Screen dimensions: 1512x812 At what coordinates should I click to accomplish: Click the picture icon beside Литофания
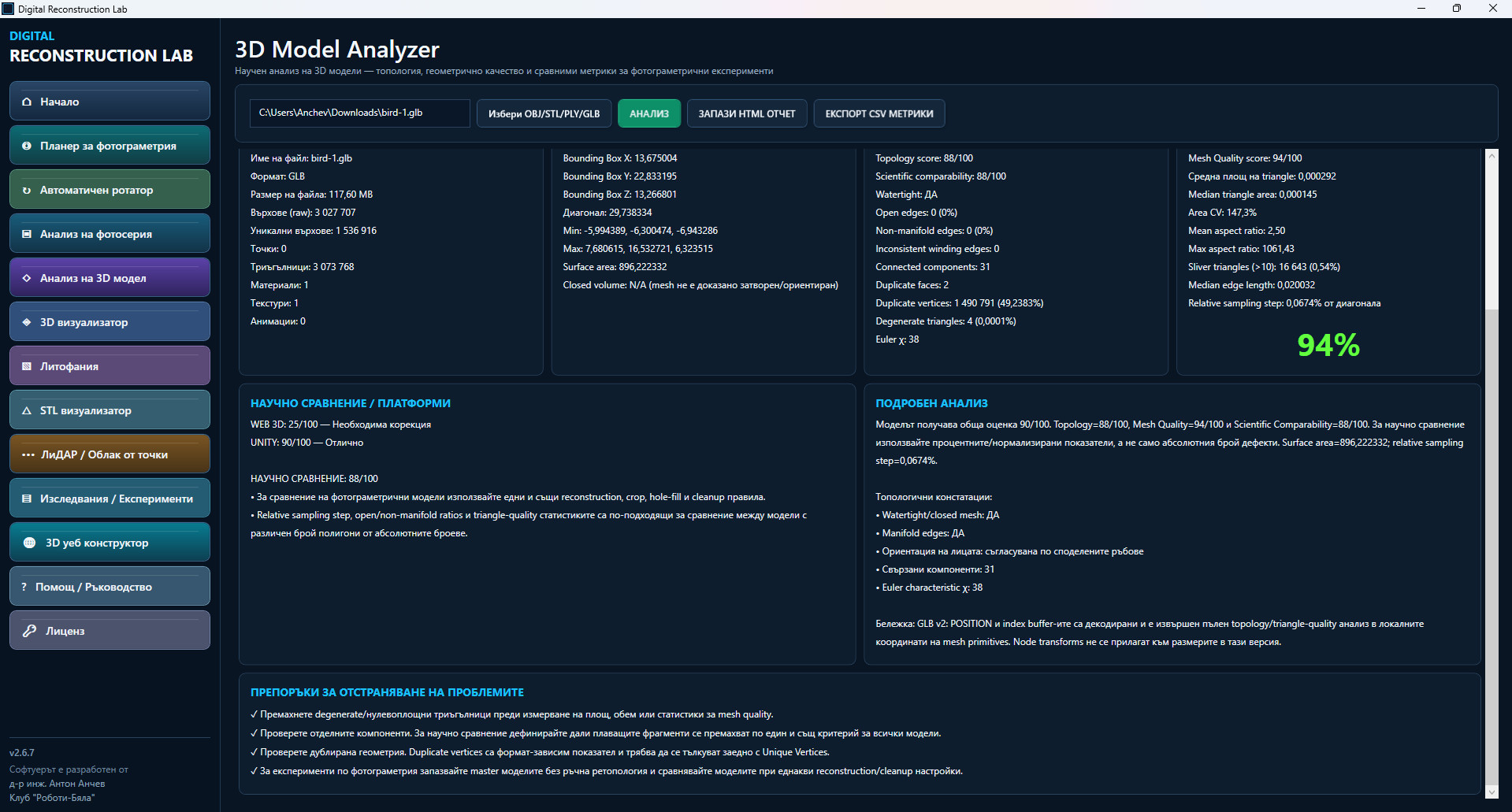27,366
